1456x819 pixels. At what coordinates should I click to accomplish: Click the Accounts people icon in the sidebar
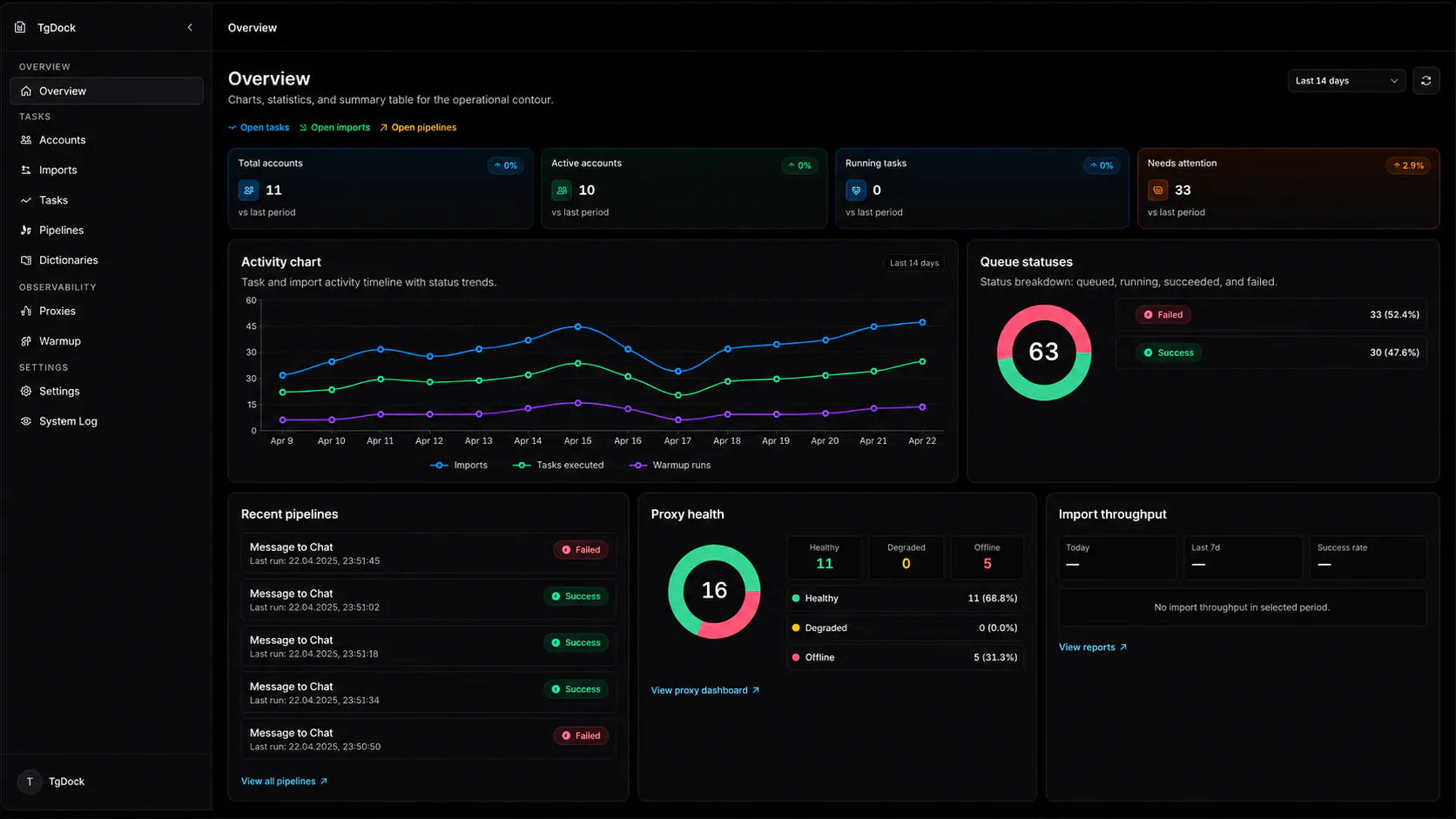[26, 140]
